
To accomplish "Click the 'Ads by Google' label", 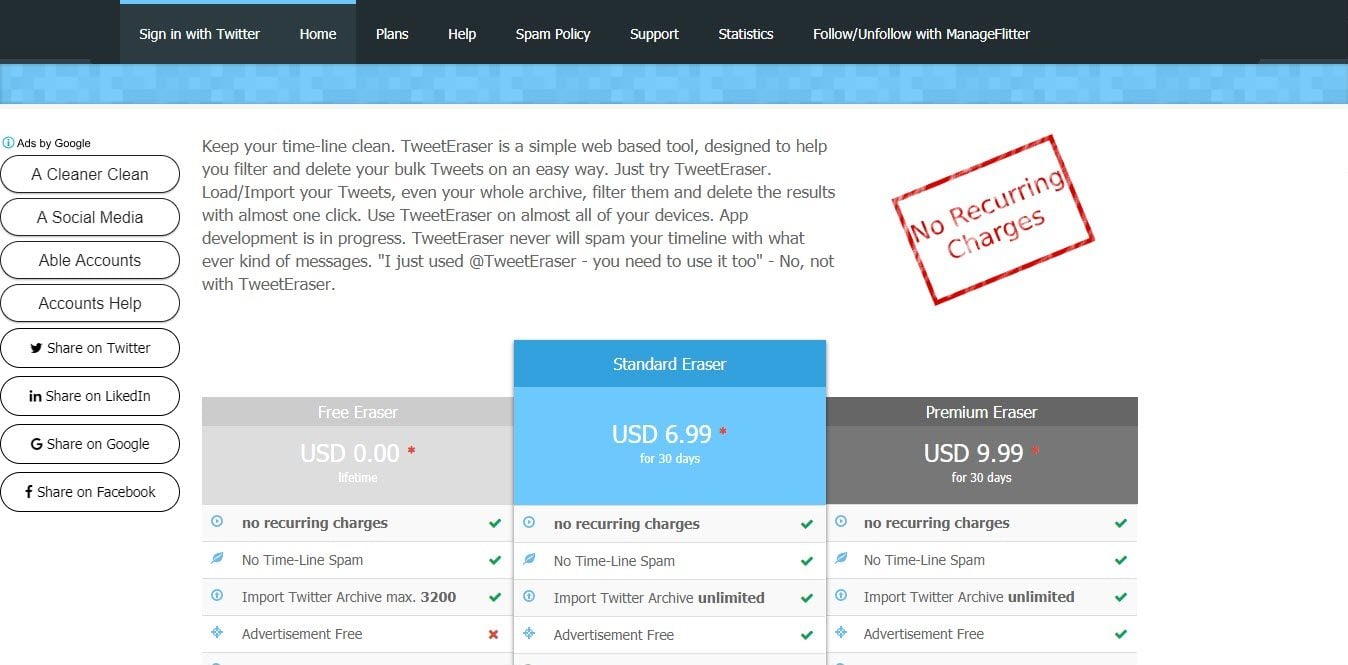I will click(54, 143).
